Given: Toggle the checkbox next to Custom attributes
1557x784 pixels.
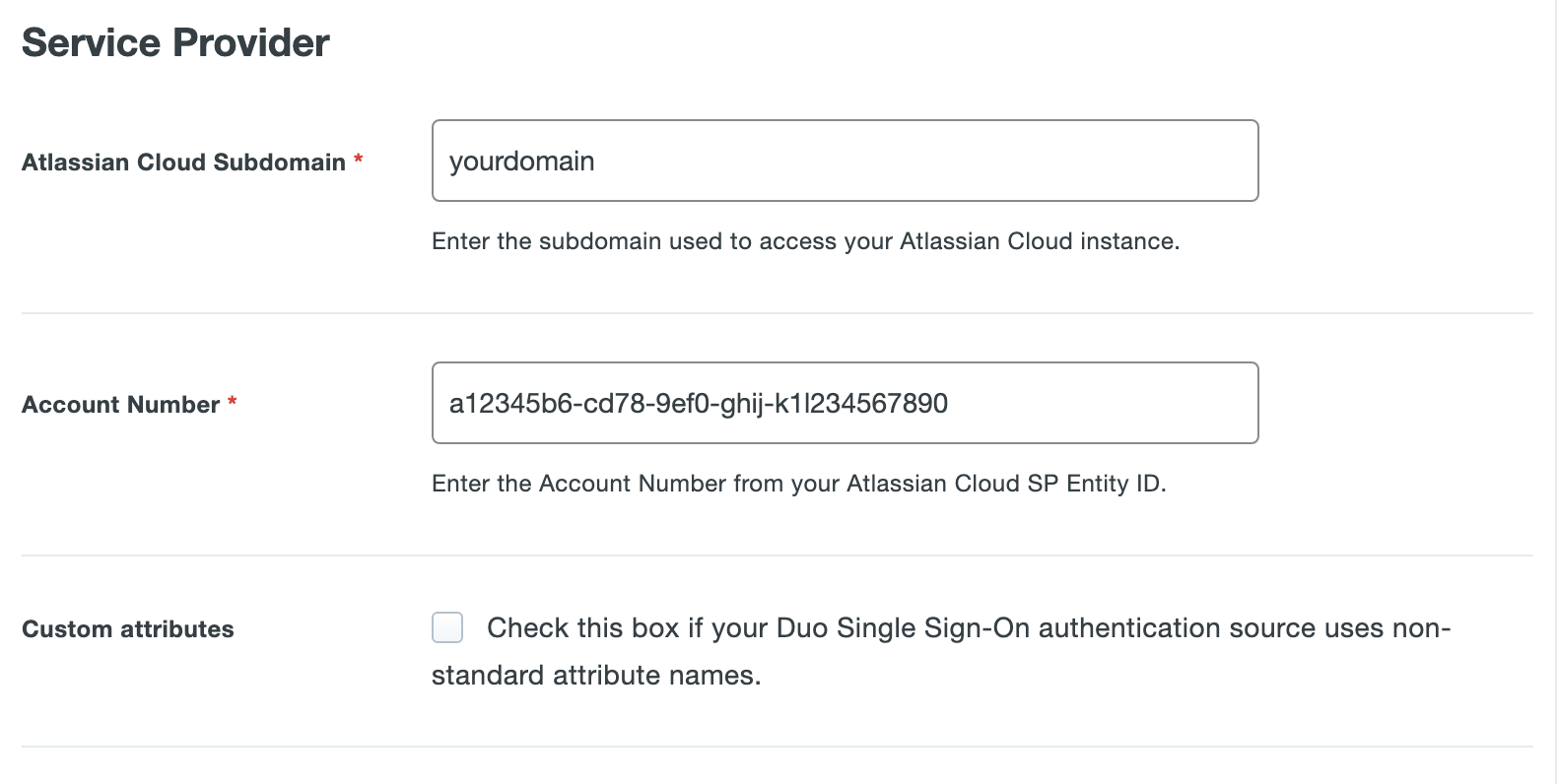Looking at the screenshot, I should tap(446, 627).
